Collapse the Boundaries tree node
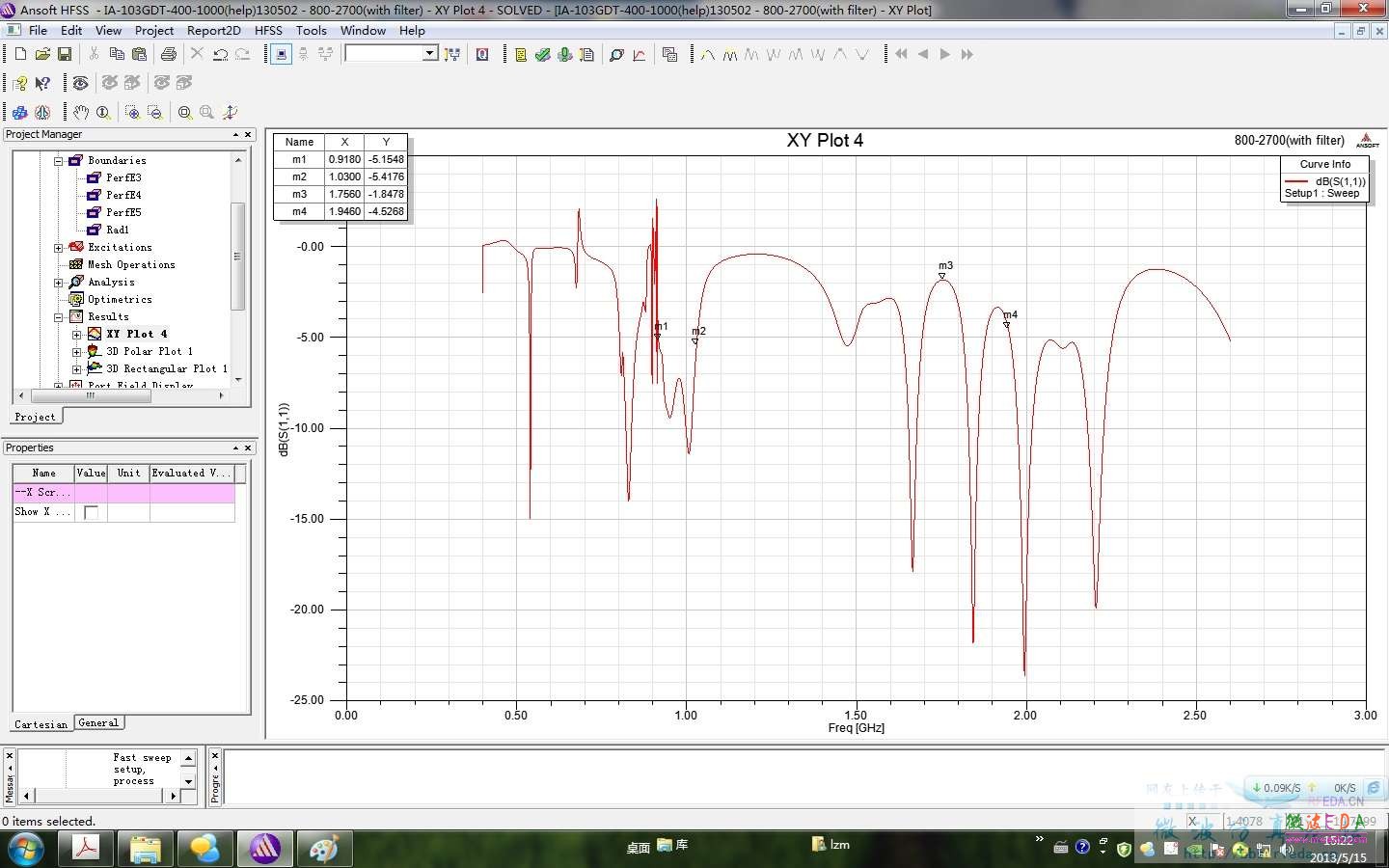1389x868 pixels. click(x=58, y=161)
